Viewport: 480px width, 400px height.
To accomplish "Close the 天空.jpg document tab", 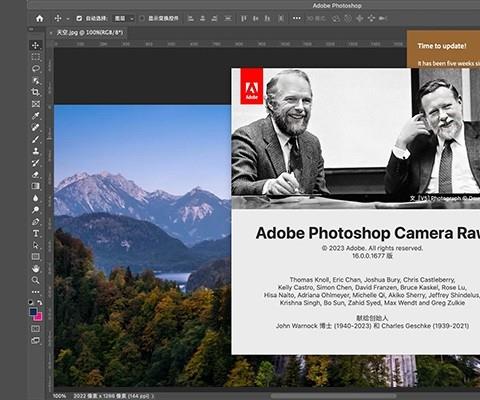I will (x=51, y=33).
